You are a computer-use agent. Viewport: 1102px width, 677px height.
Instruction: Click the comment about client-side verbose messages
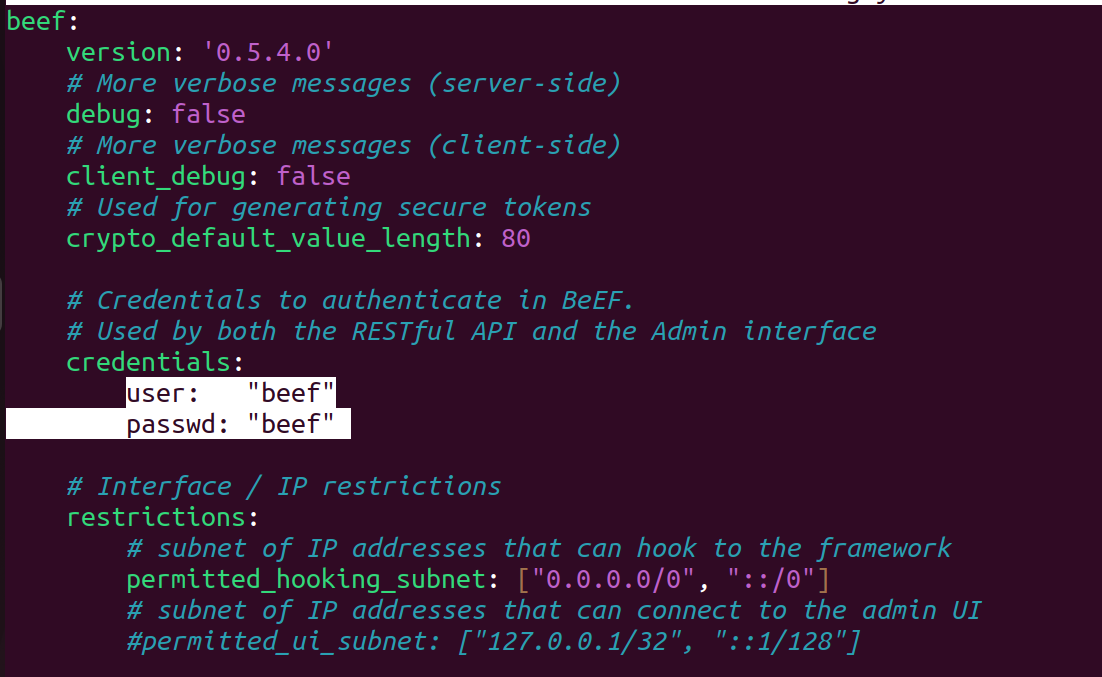[x=344, y=146]
